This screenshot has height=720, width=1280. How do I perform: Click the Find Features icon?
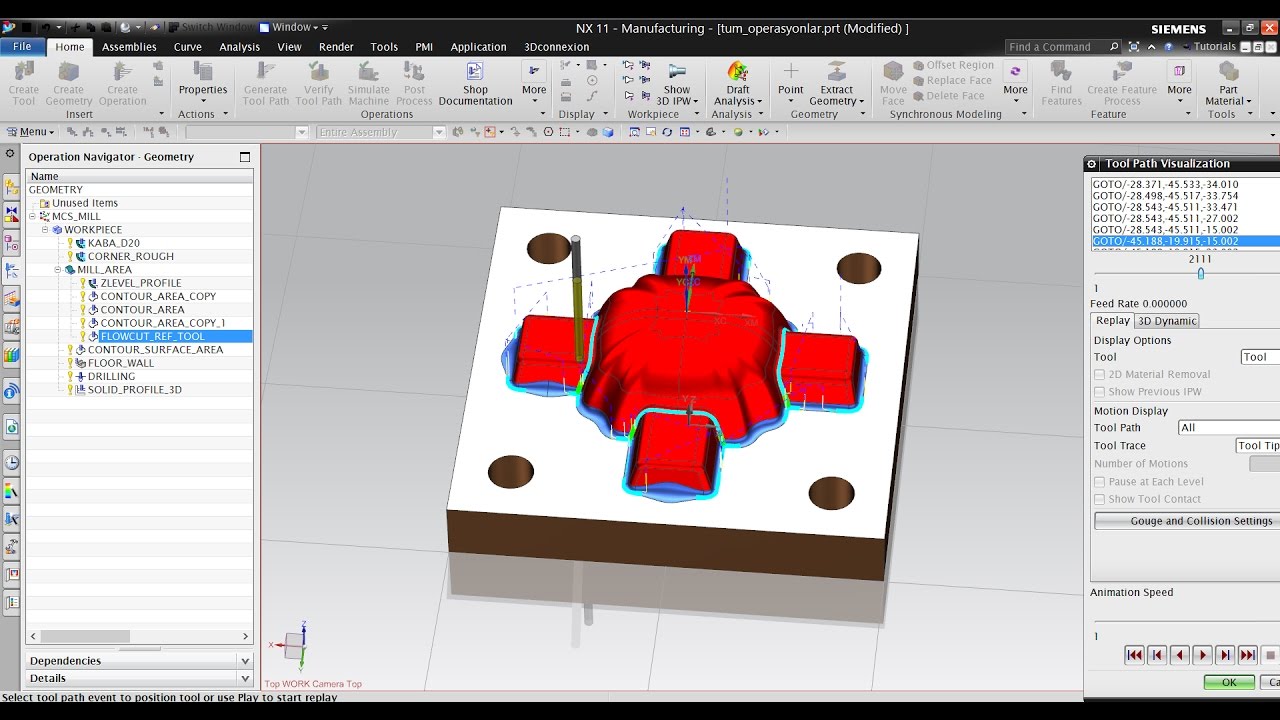point(1061,72)
